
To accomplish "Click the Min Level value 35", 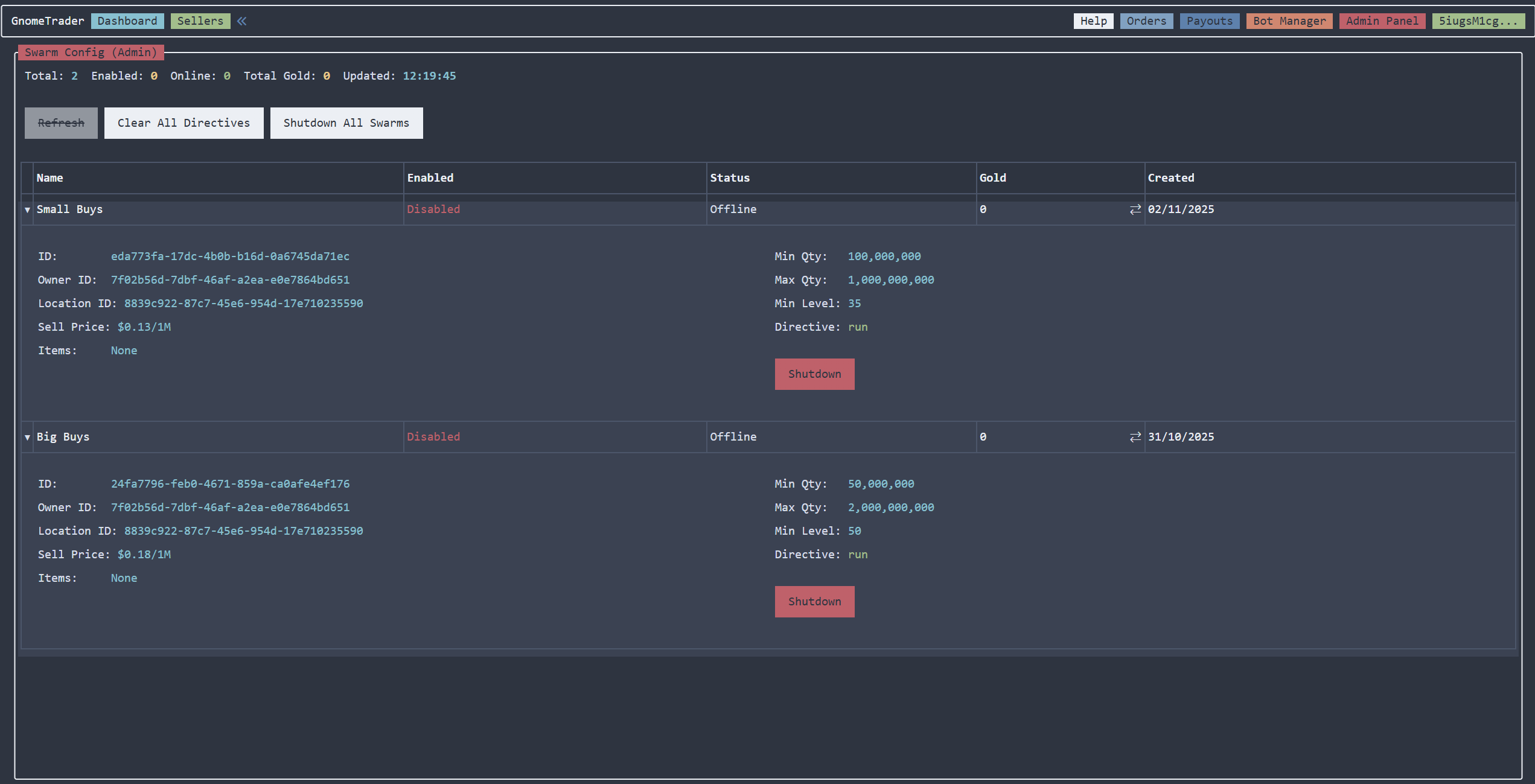I will (854, 304).
